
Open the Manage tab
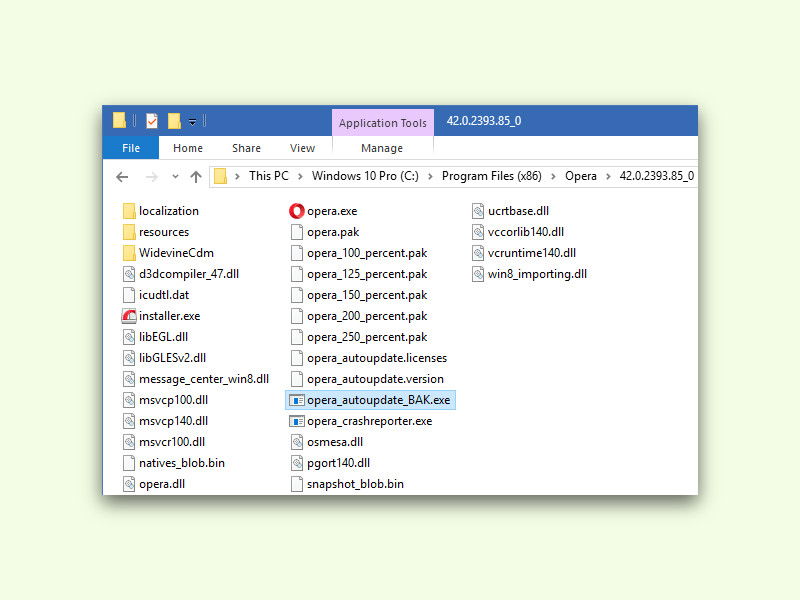tap(382, 148)
